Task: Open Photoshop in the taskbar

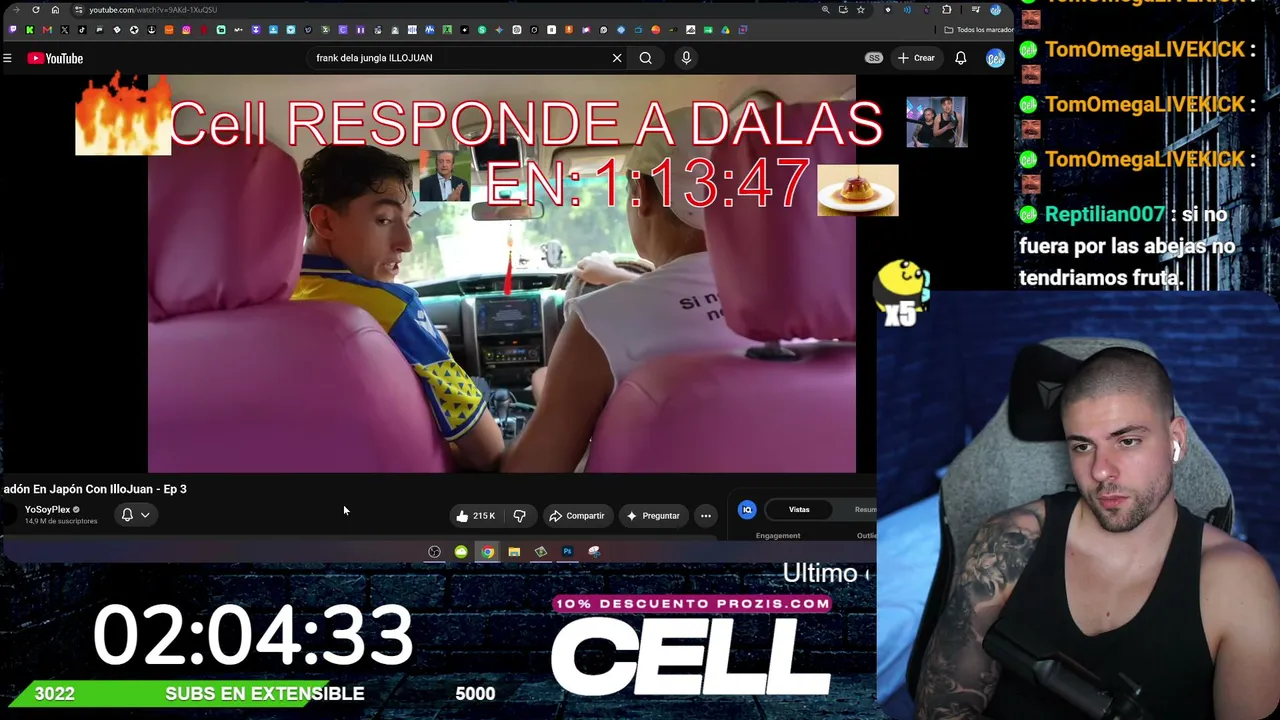Action: (567, 552)
